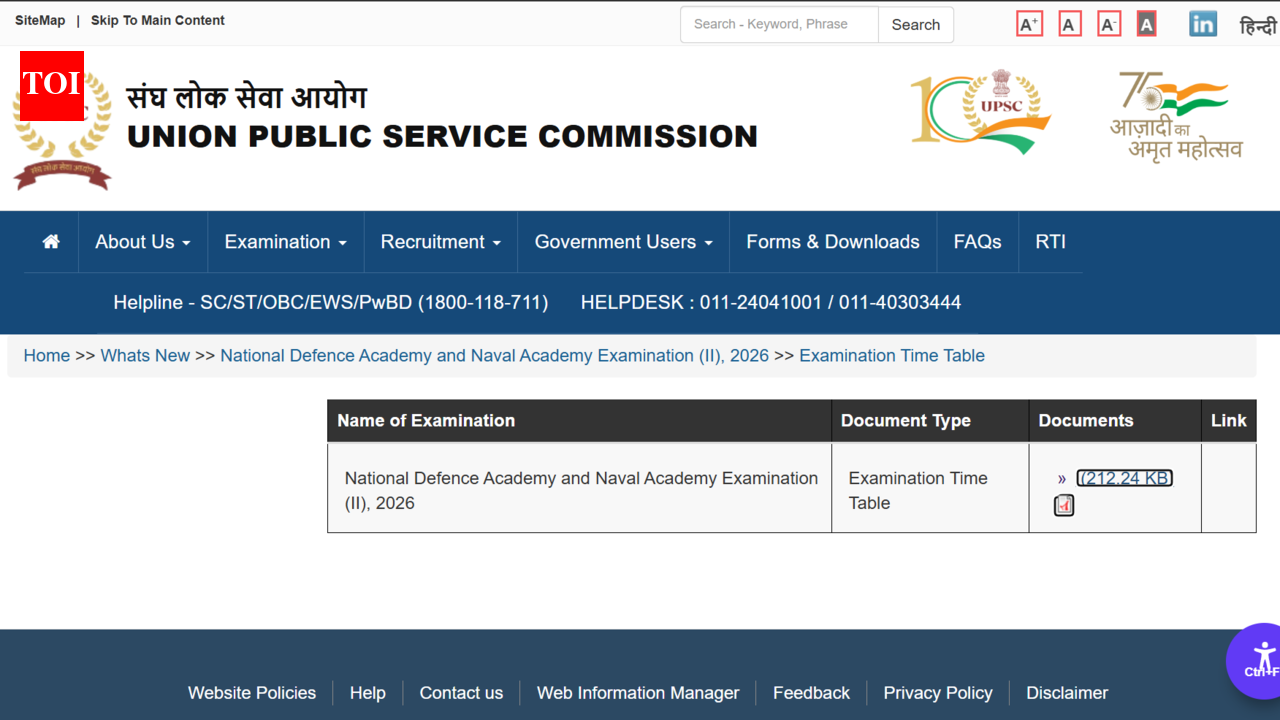Open Website Policies footer link
Image resolution: width=1280 pixels, height=720 pixels.
(x=252, y=692)
